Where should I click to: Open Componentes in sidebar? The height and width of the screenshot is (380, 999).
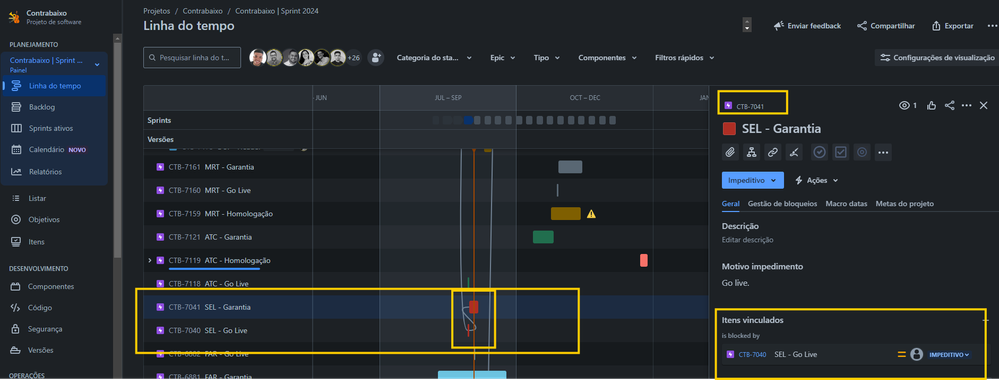pos(50,286)
